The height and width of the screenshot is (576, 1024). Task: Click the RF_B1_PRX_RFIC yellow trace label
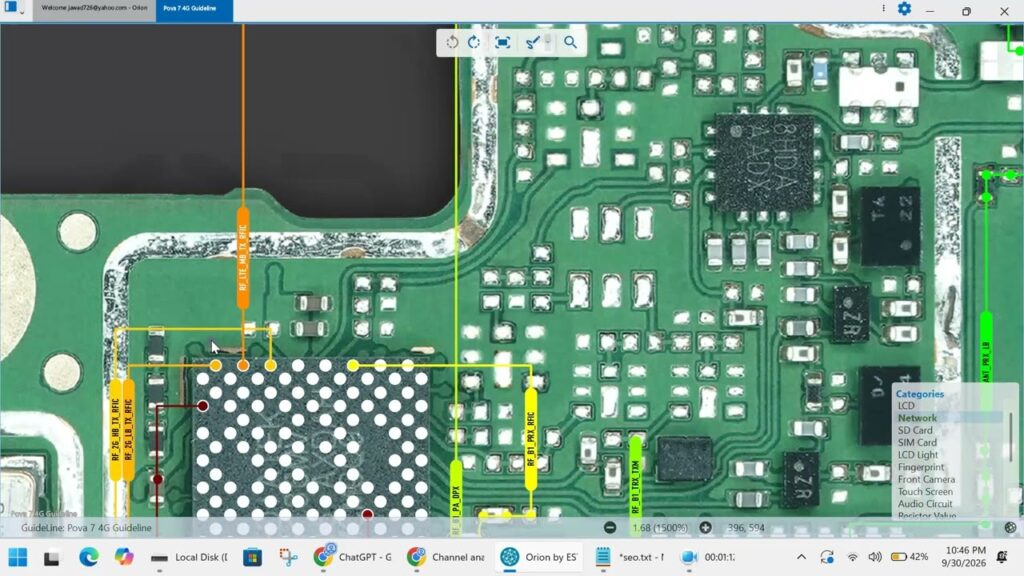531,439
